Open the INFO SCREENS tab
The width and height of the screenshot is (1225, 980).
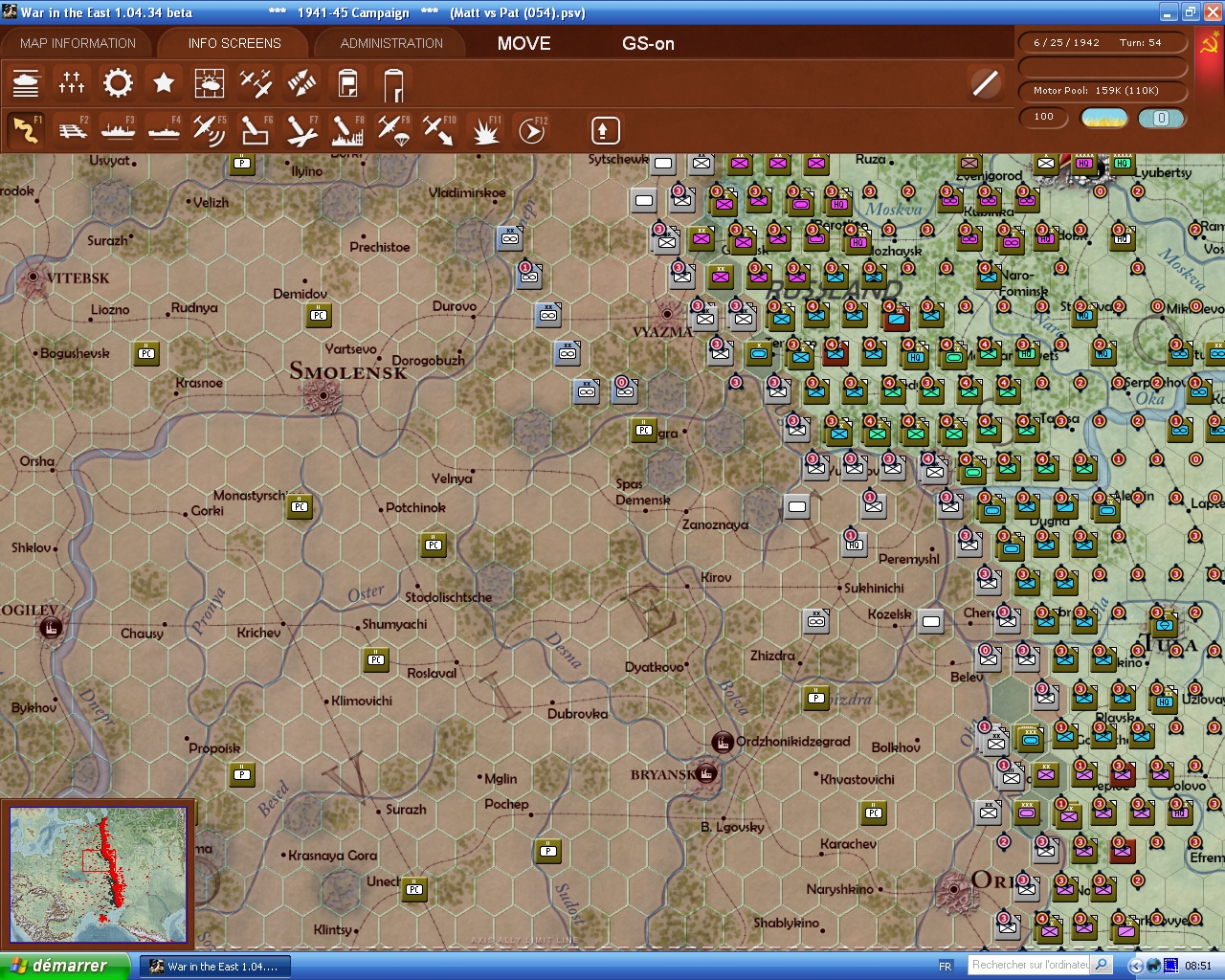[x=234, y=43]
